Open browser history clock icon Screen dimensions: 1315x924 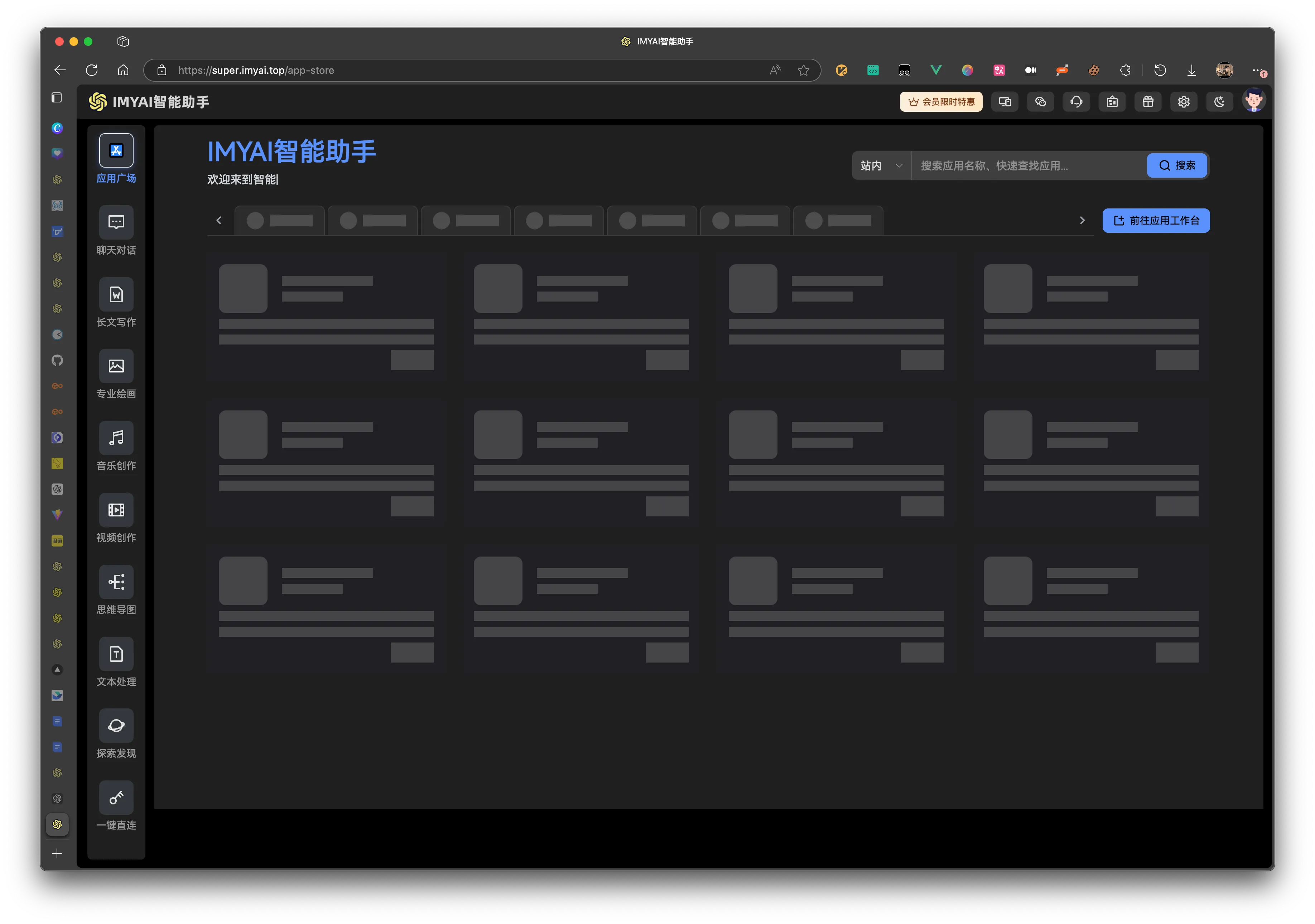point(1160,70)
